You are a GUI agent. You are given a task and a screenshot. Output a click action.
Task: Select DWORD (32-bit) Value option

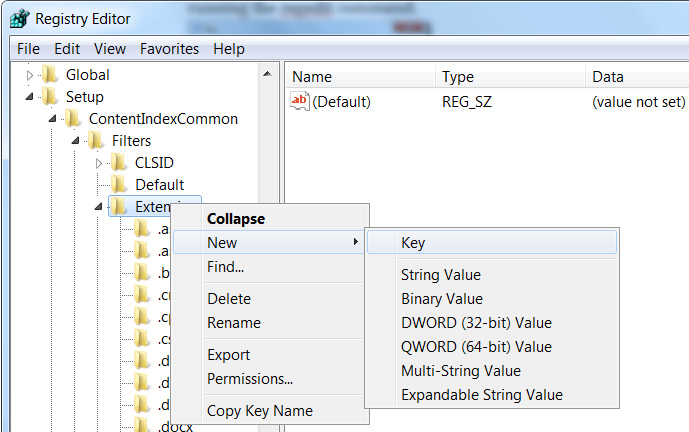(476, 323)
